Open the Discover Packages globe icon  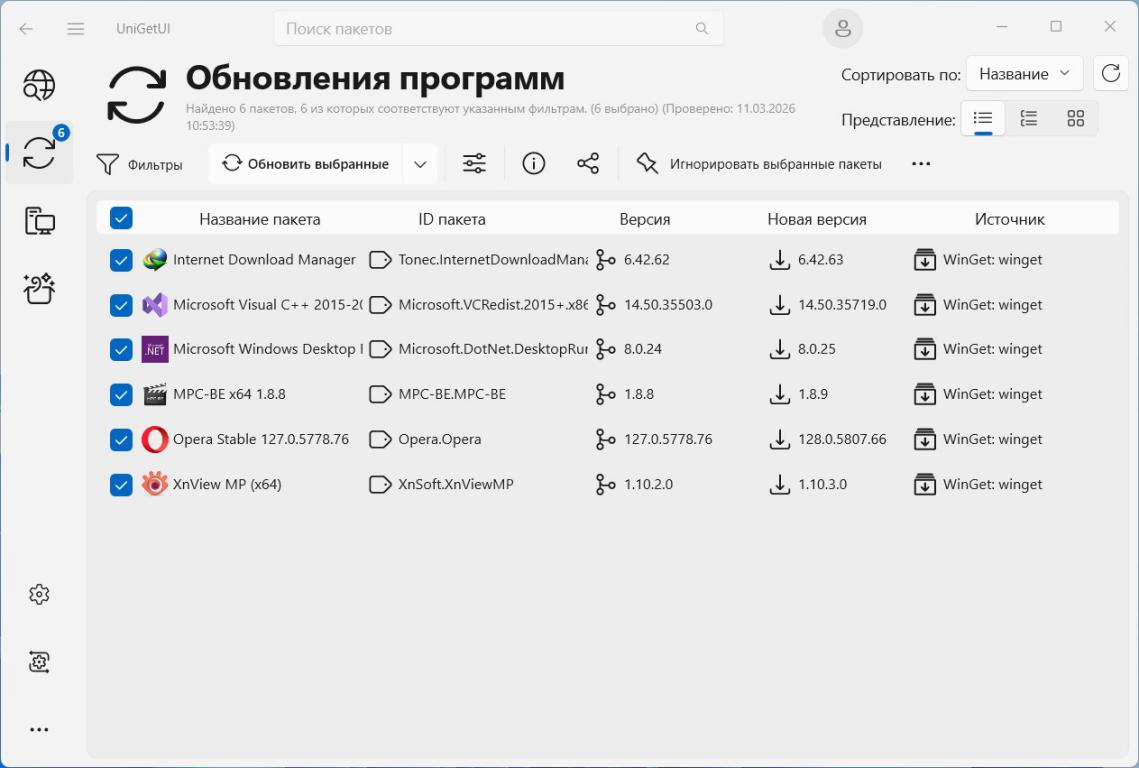(x=39, y=86)
